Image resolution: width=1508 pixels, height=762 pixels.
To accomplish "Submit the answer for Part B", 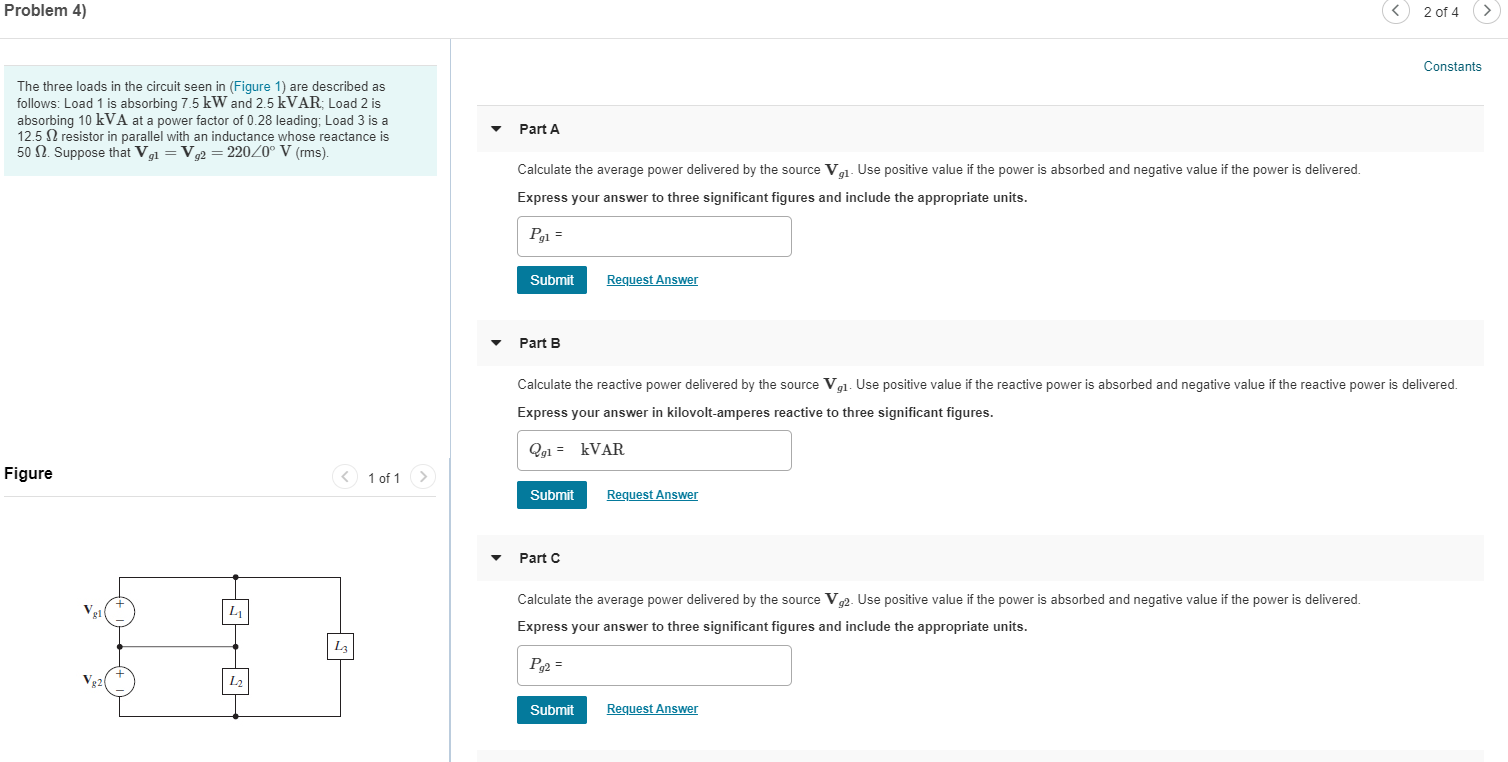I will [x=551, y=494].
